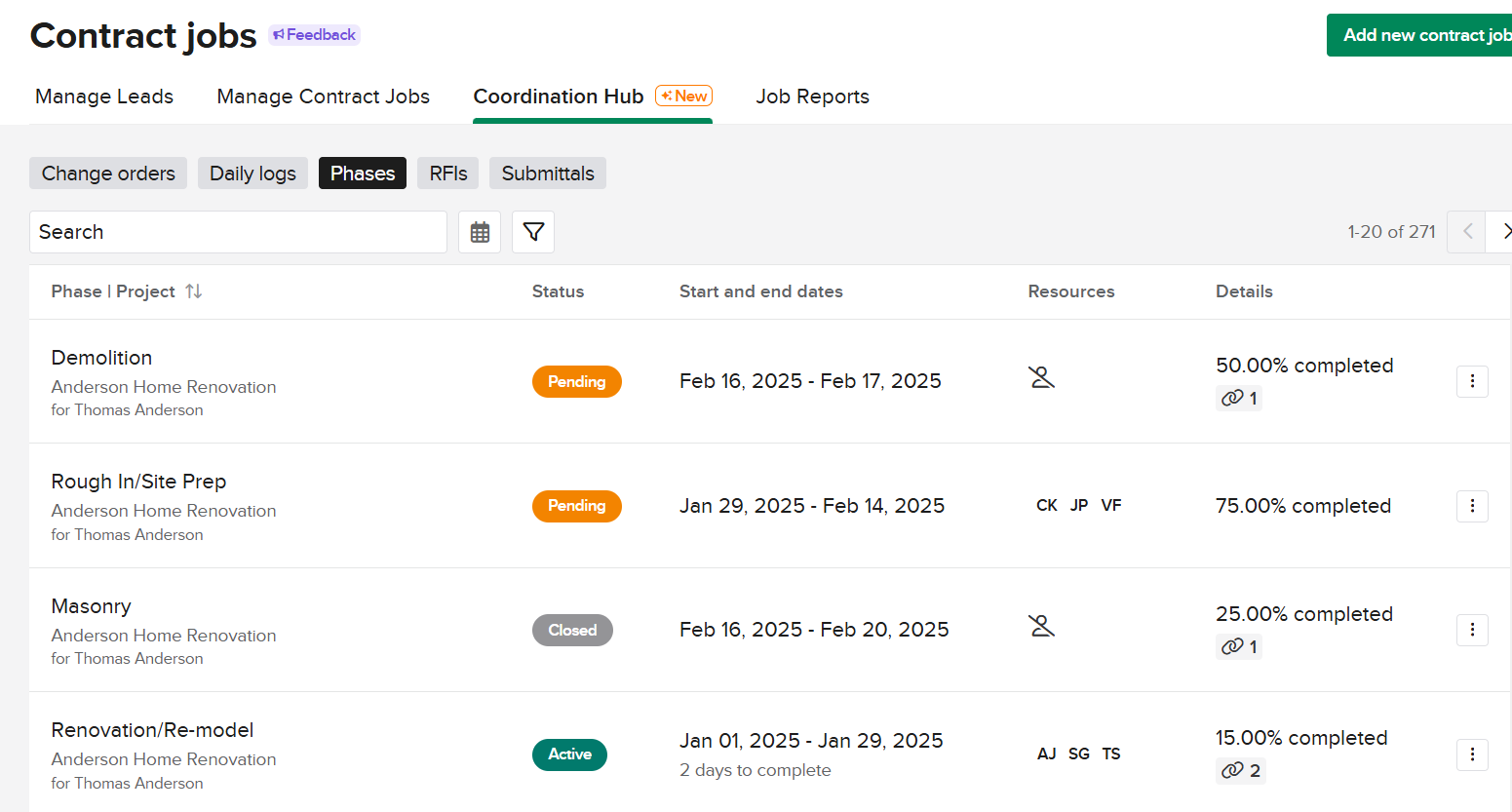The height and width of the screenshot is (812, 1512).
Task: Click 25.00% completed text
Action: 1304,614
